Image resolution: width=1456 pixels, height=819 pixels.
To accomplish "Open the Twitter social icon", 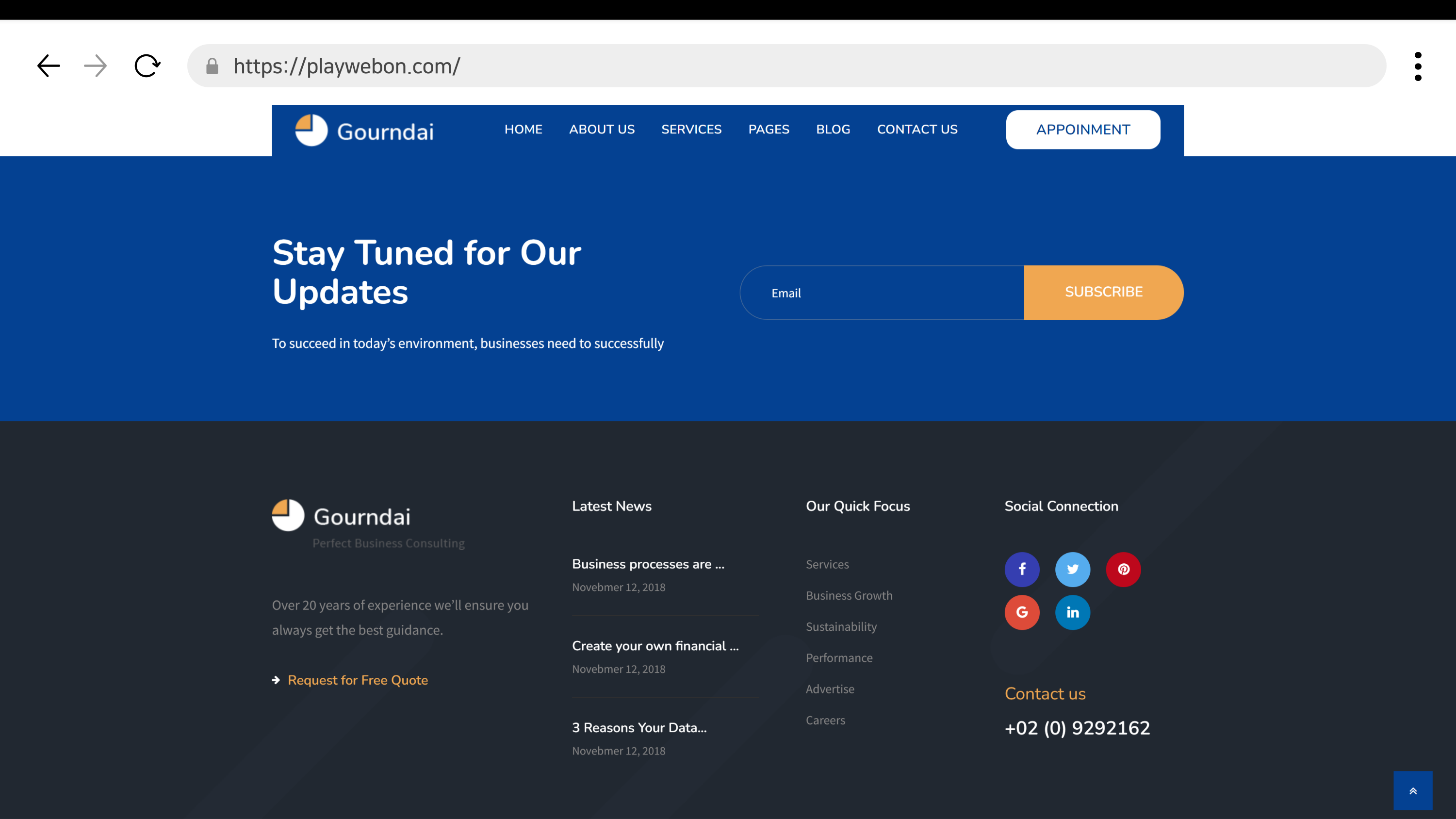I will click(x=1072, y=569).
